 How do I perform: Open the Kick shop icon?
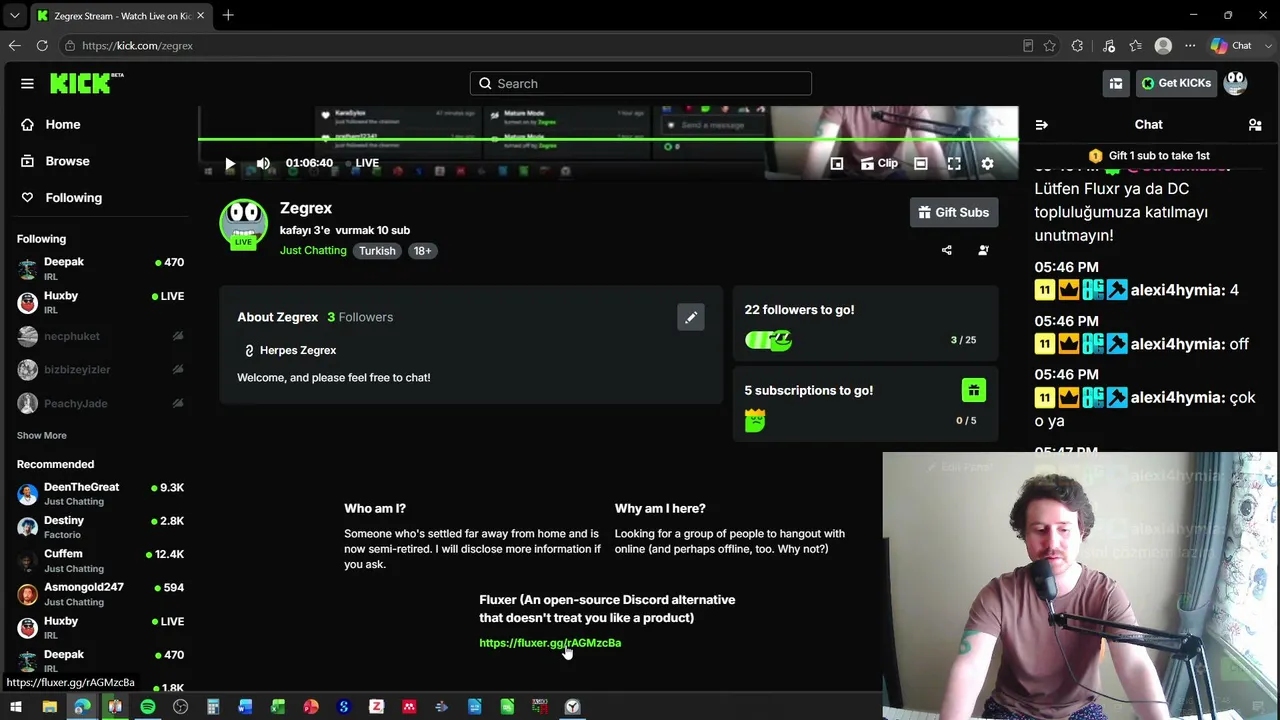pos(1116,83)
